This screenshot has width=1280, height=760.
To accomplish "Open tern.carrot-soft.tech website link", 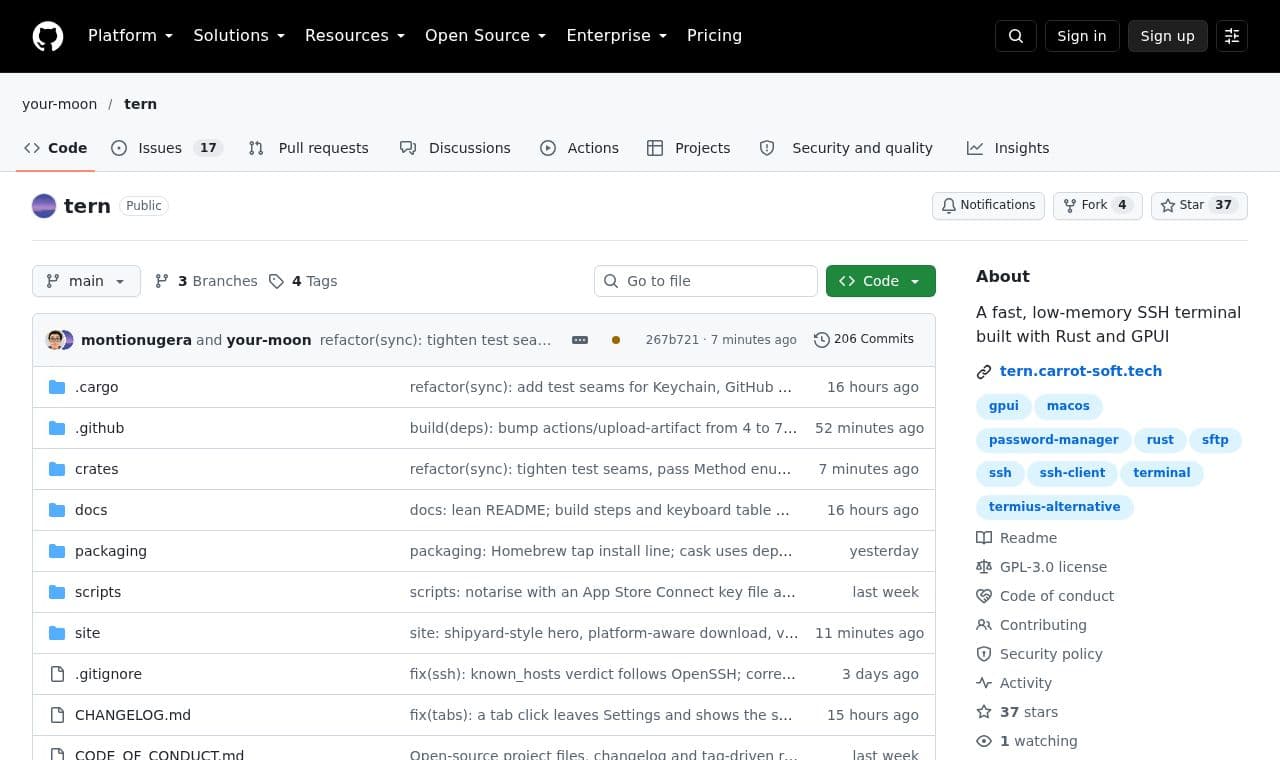I will [x=1081, y=371].
